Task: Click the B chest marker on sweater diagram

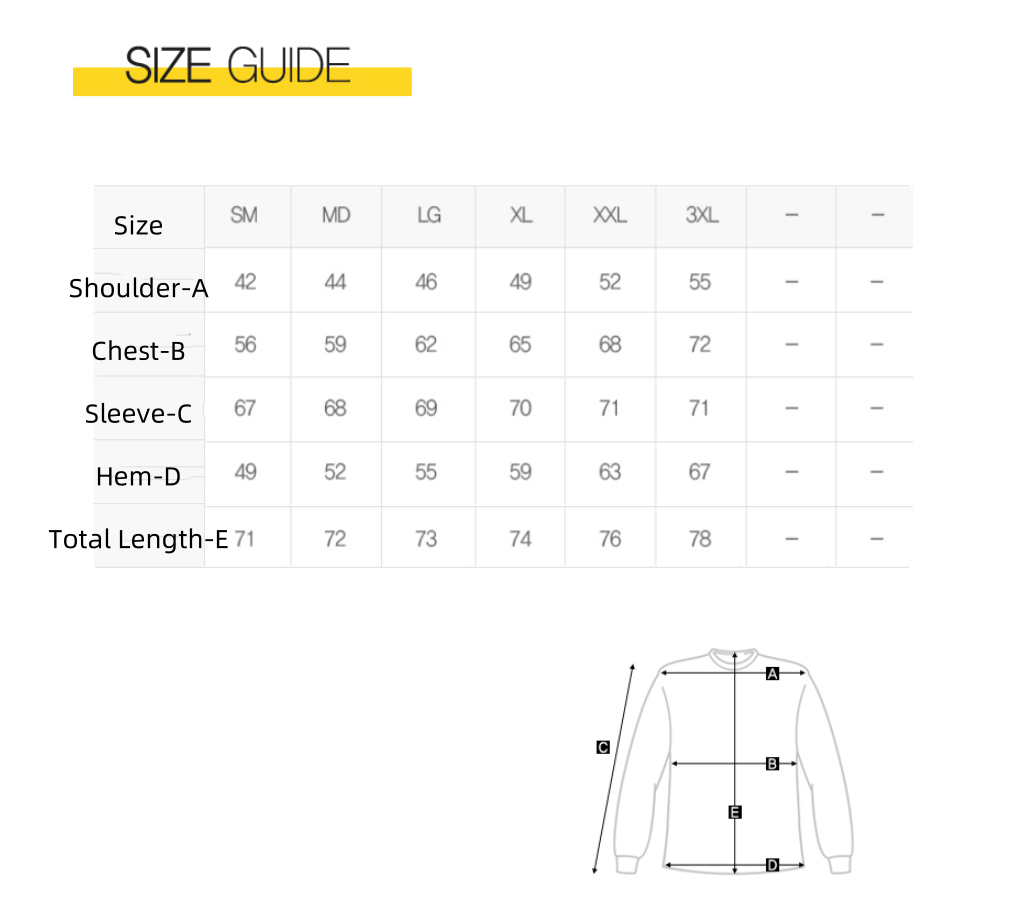Action: tap(772, 764)
